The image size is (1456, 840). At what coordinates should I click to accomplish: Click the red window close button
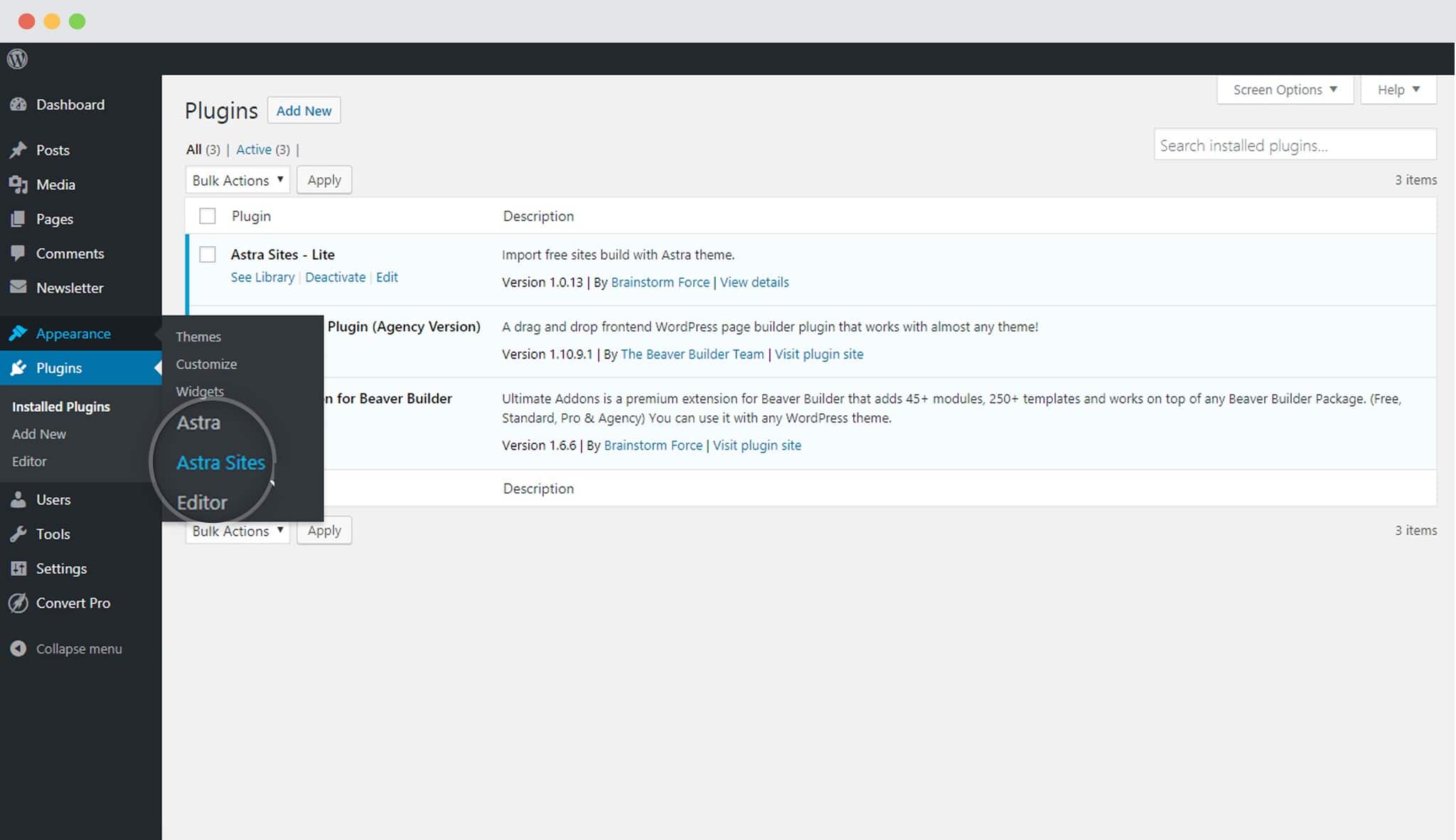coord(27,21)
